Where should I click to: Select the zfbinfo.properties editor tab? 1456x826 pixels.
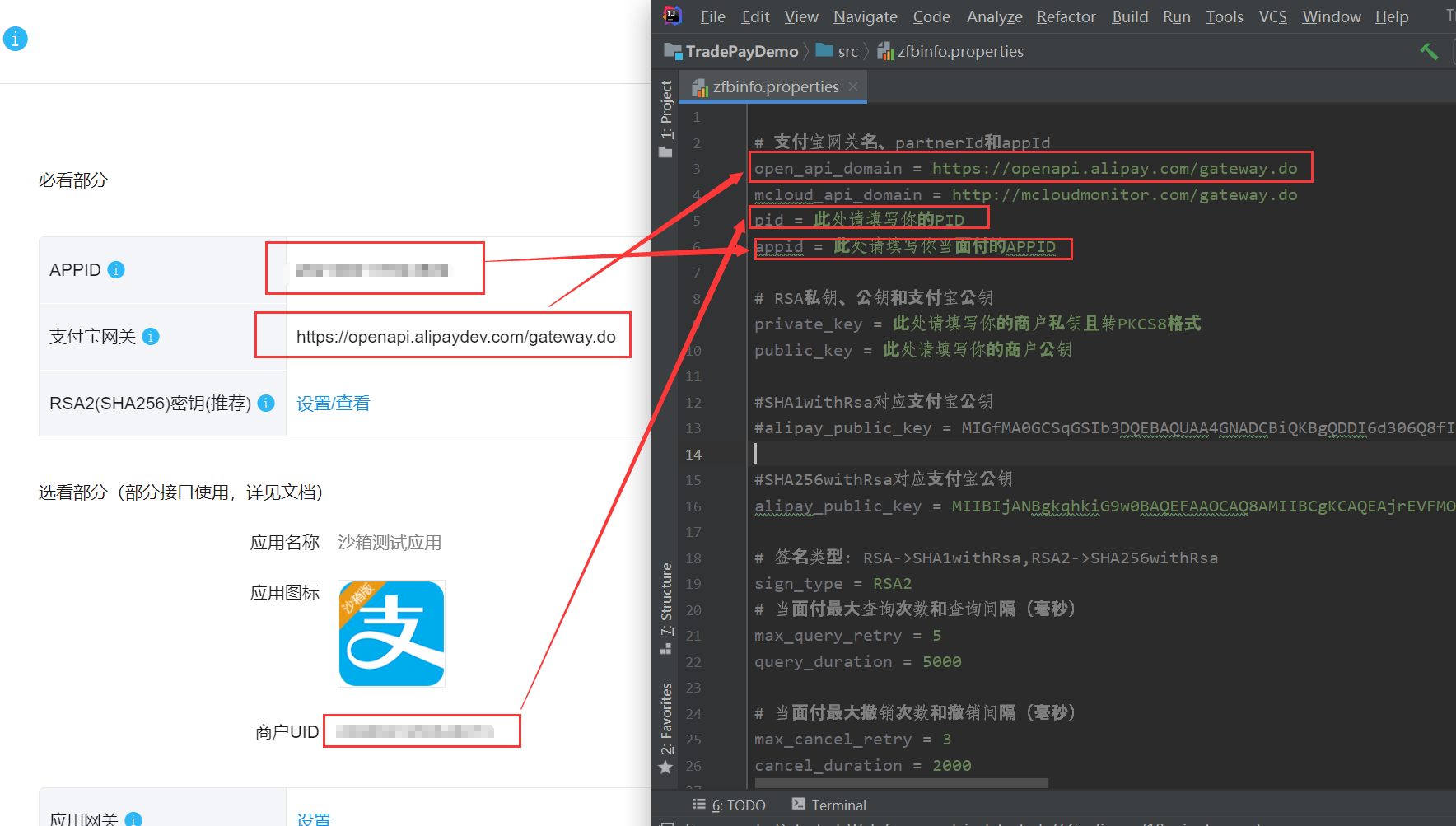coord(775,86)
